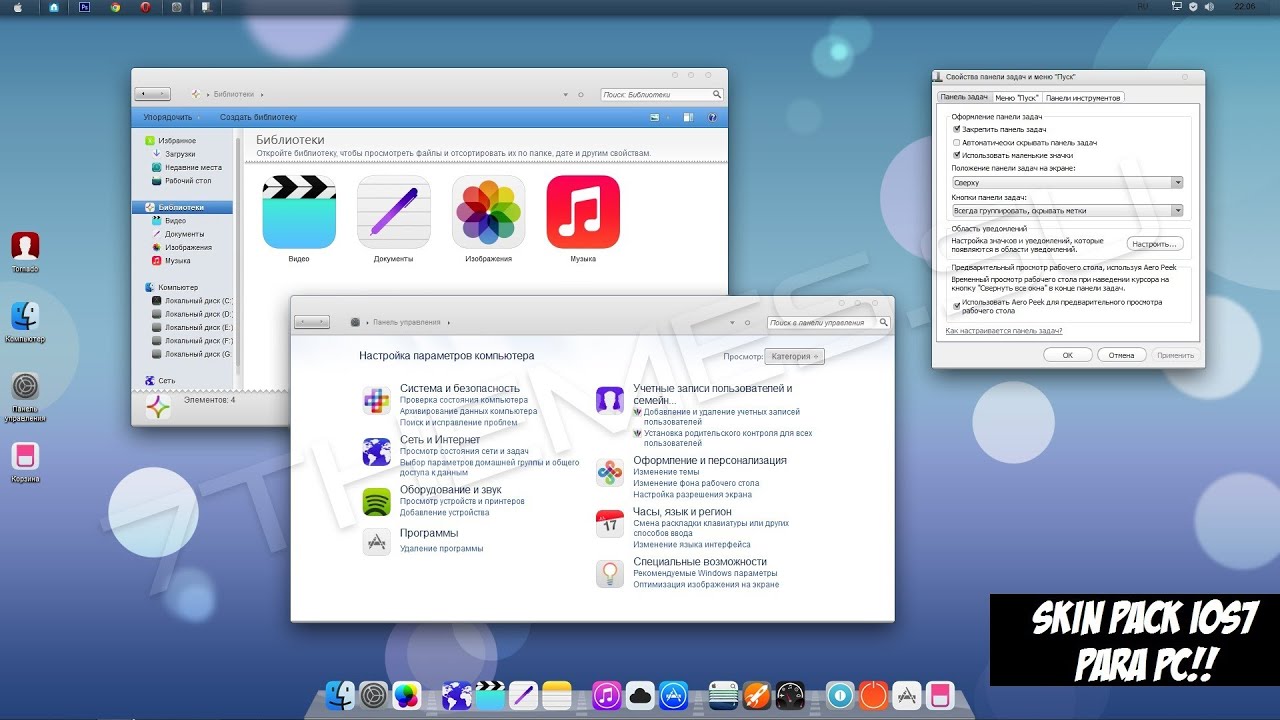1280x720 pixels.
Task: Click the Изменение темы link
Action: tap(666, 471)
